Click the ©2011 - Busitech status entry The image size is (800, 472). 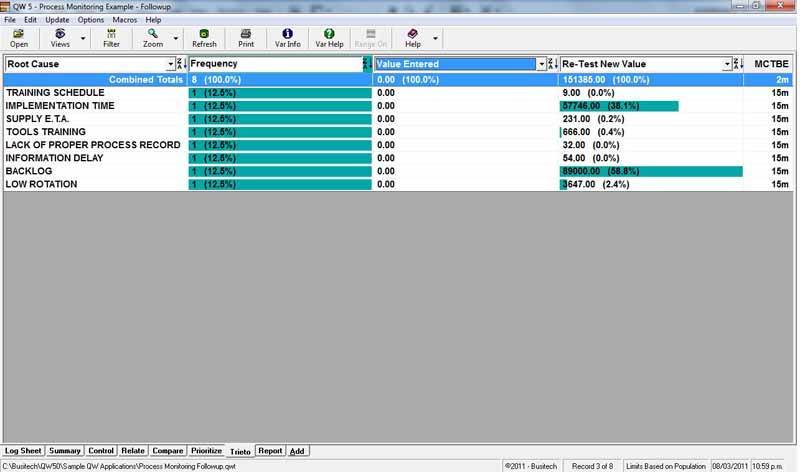530,466
